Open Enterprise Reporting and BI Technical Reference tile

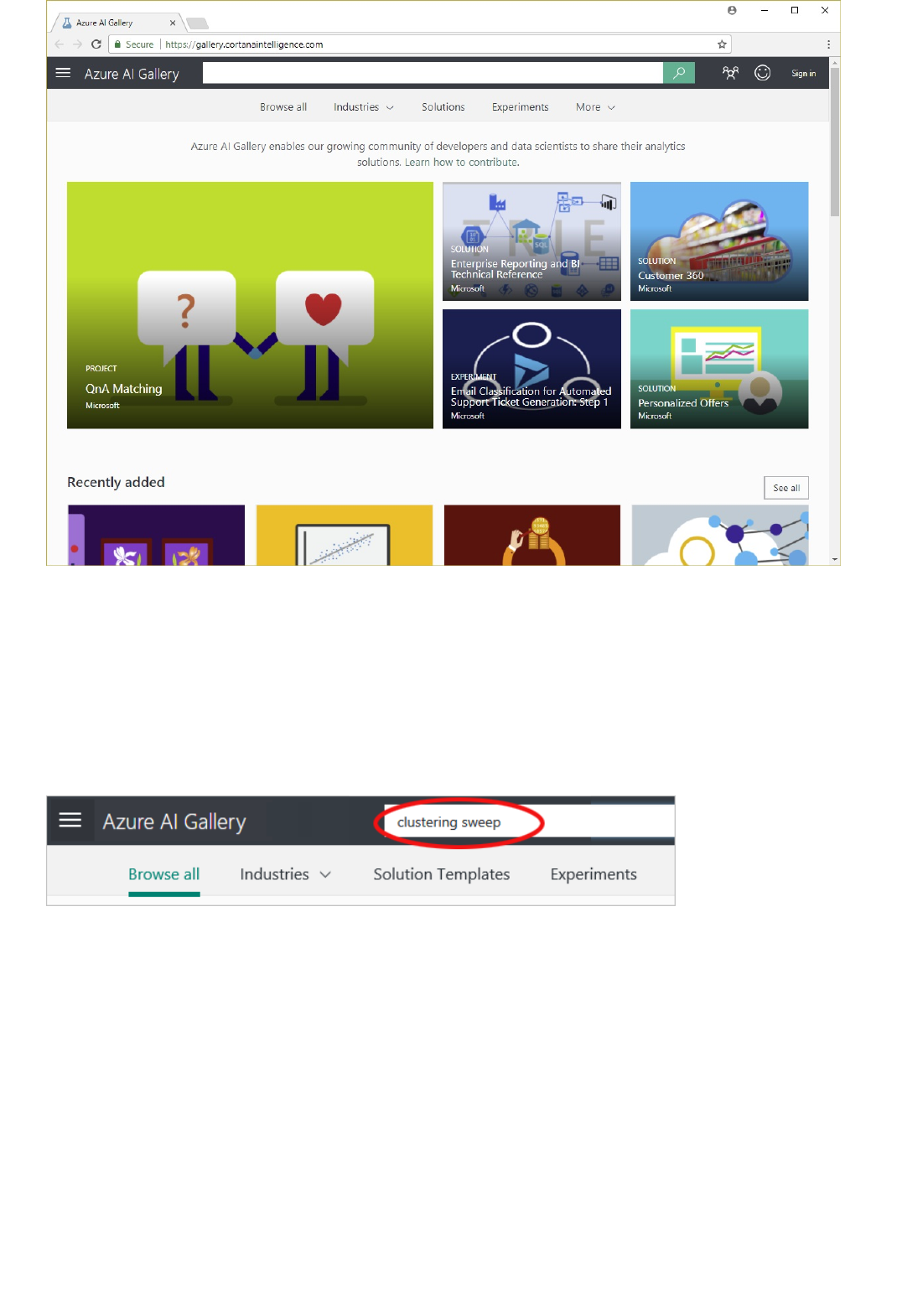(531, 241)
